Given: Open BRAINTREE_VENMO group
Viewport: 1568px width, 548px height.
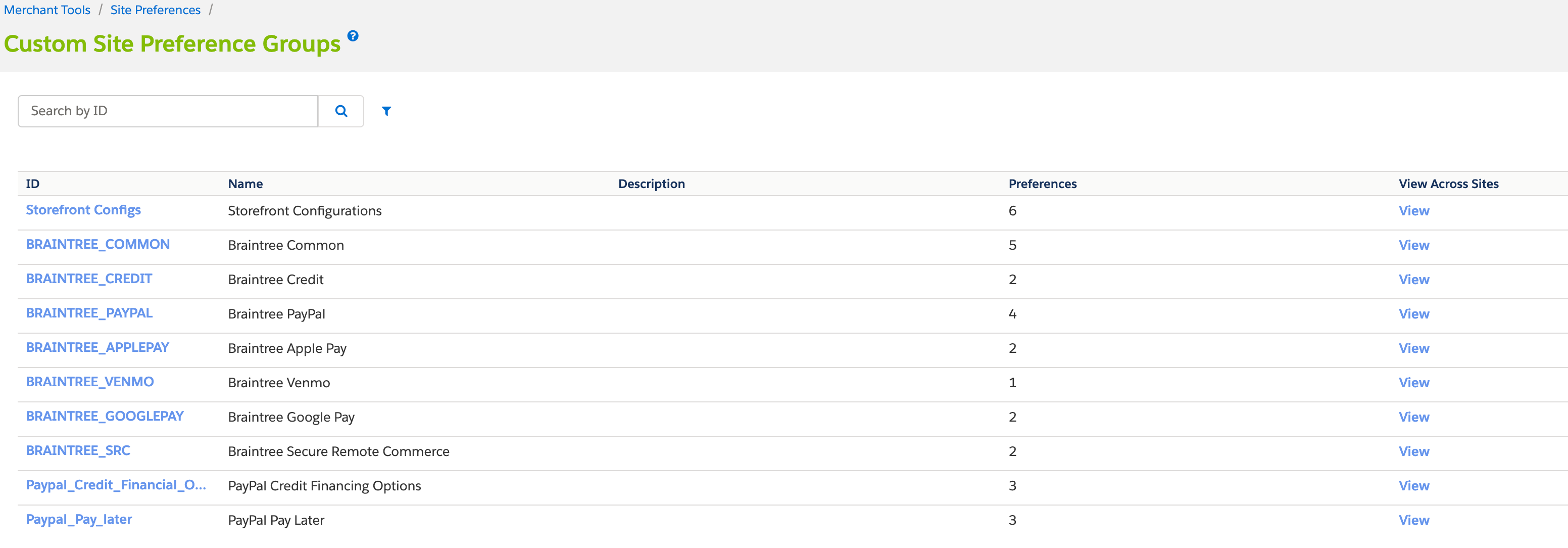Looking at the screenshot, I should click(89, 382).
